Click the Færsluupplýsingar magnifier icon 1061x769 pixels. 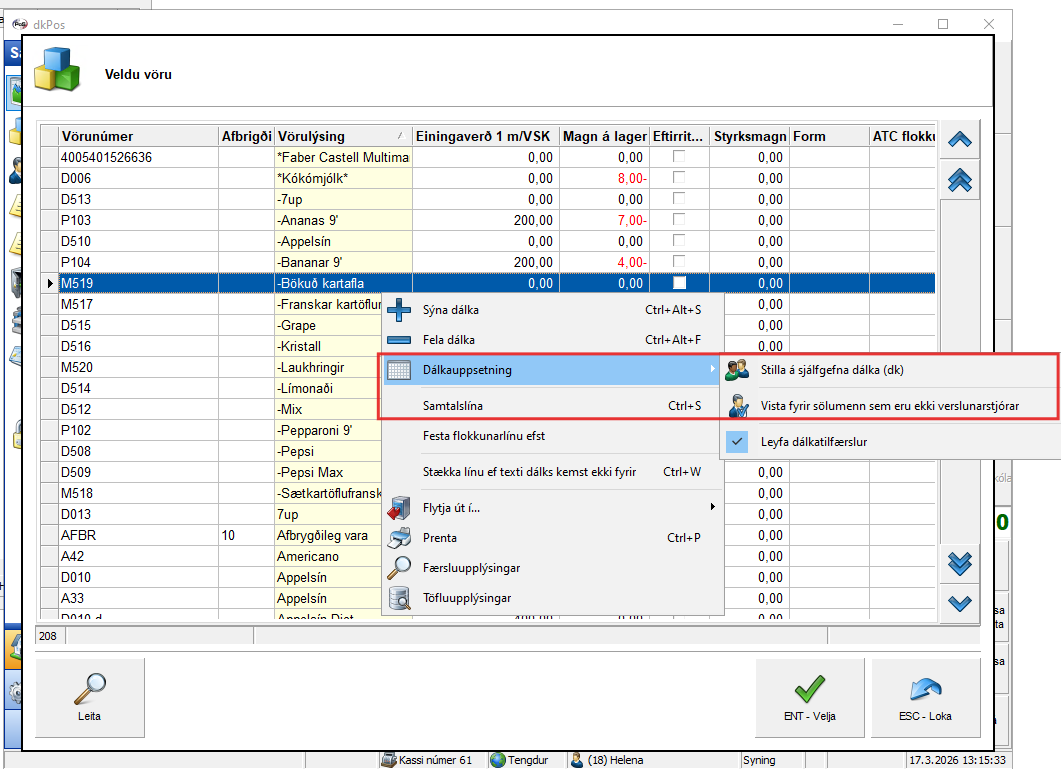pyautogui.click(x=399, y=568)
